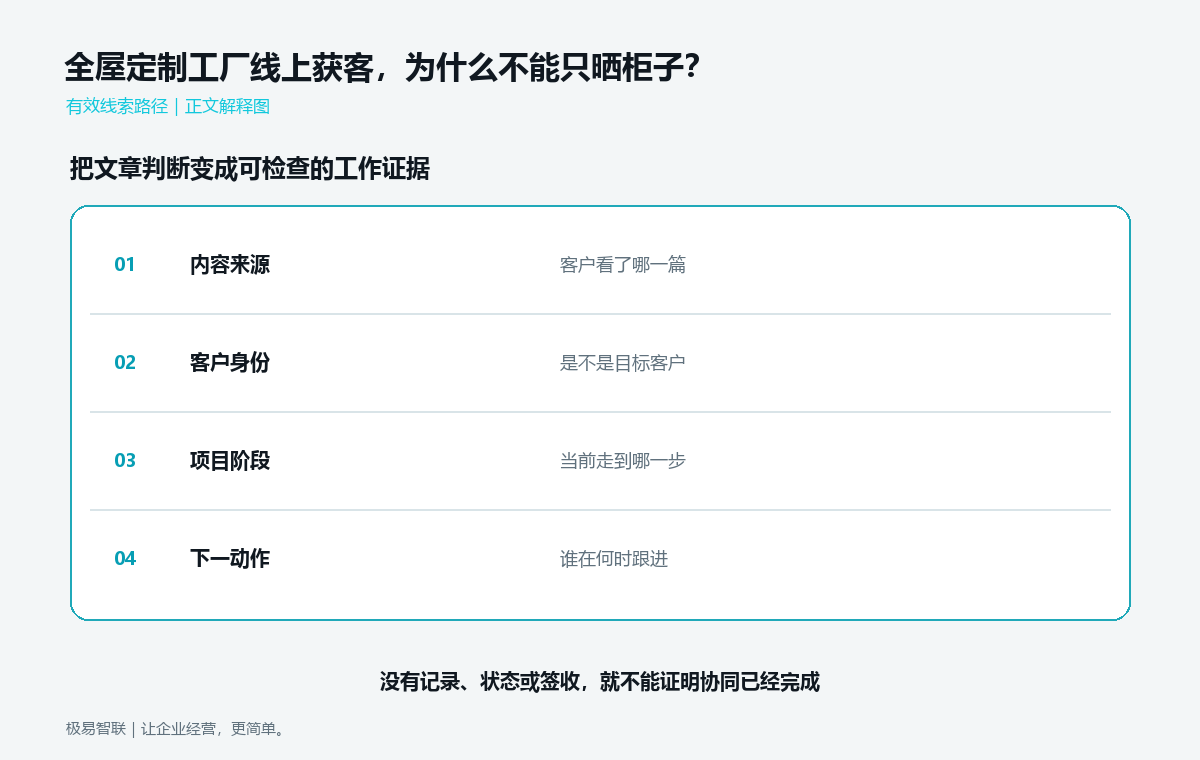This screenshot has width=1200, height=760.
Task: Select the description 当前走到哪一步
Action: (623, 461)
